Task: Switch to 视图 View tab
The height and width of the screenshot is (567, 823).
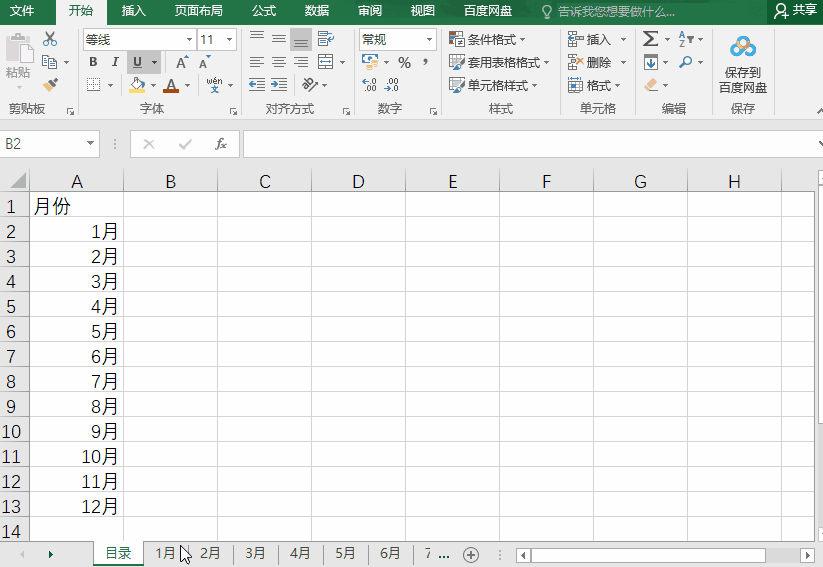Action: (x=423, y=11)
